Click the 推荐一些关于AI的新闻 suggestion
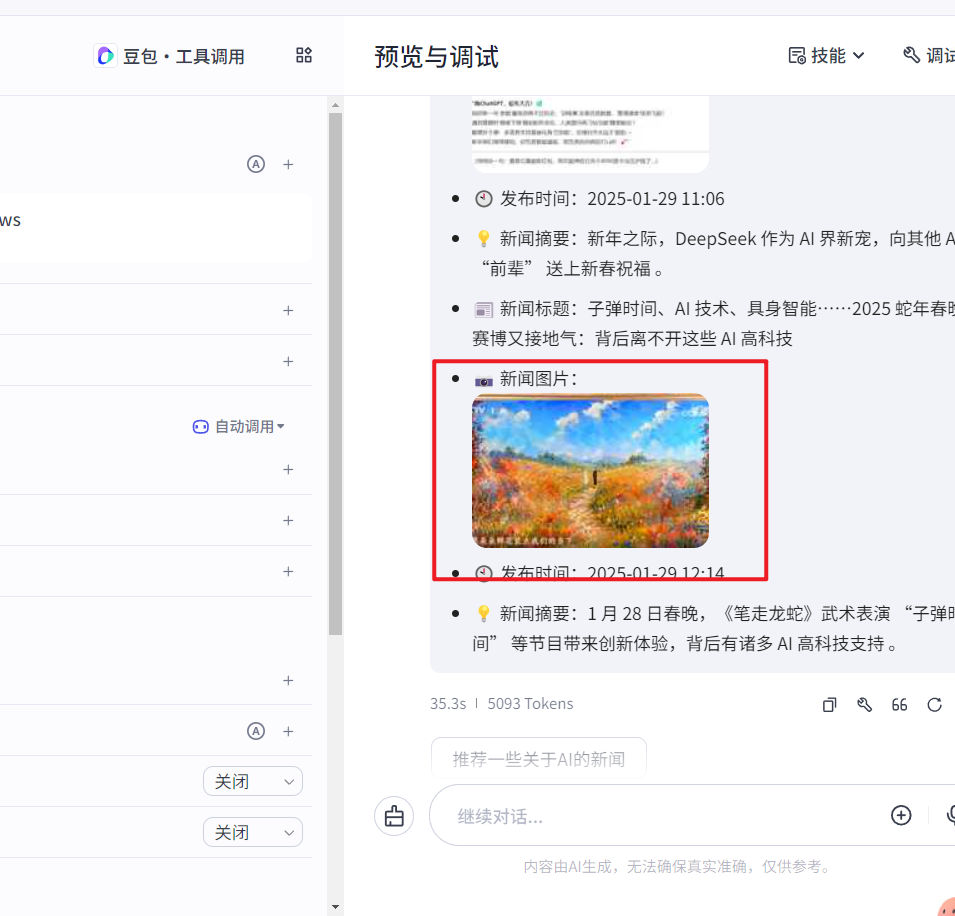955x916 pixels. 538,759
